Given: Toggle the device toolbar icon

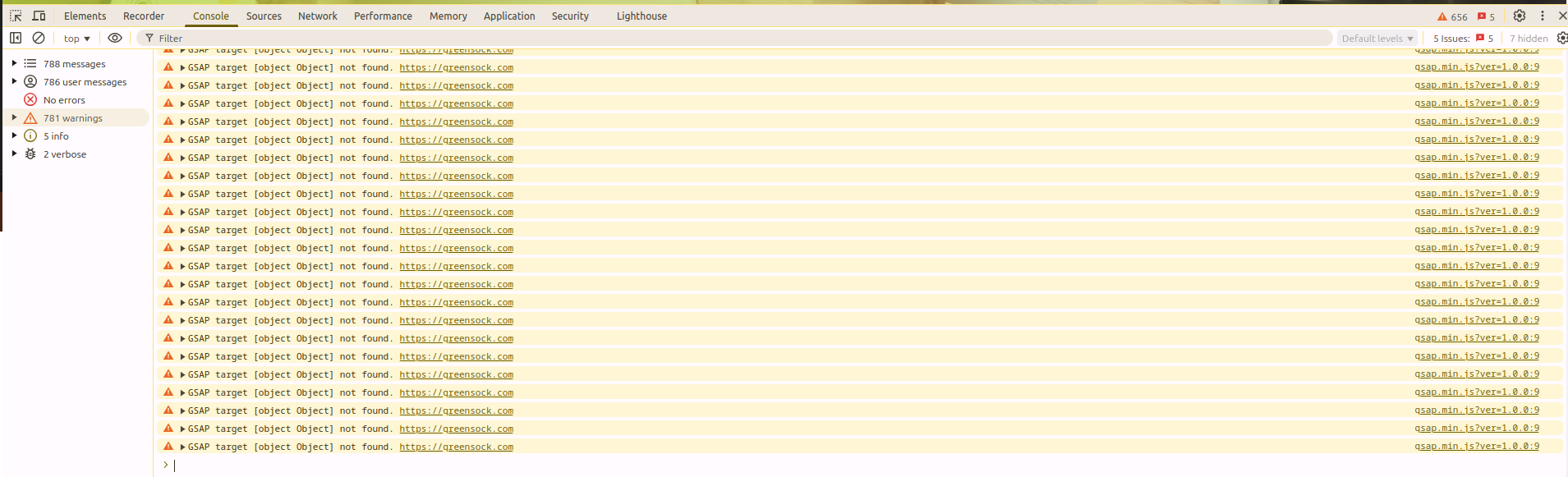Looking at the screenshot, I should point(39,16).
